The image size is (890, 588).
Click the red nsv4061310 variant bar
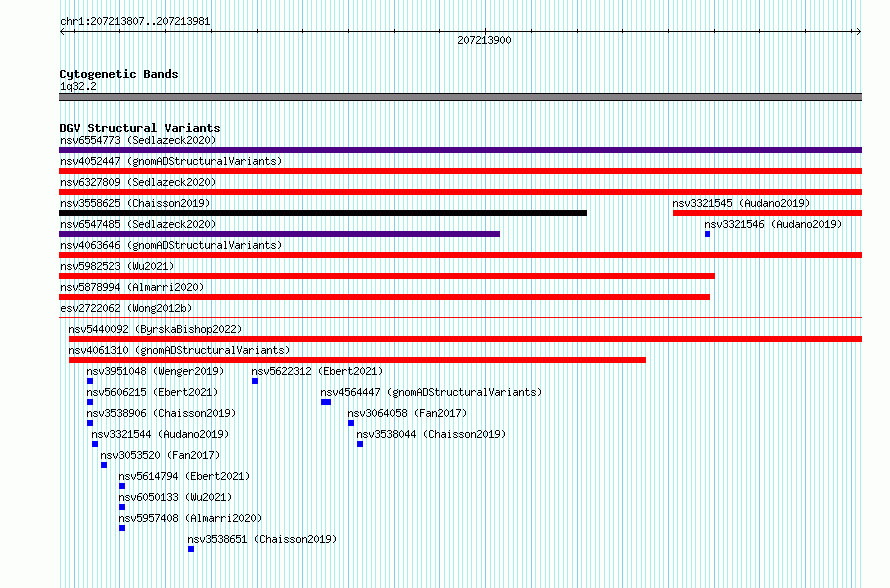[x=357, y=360]
